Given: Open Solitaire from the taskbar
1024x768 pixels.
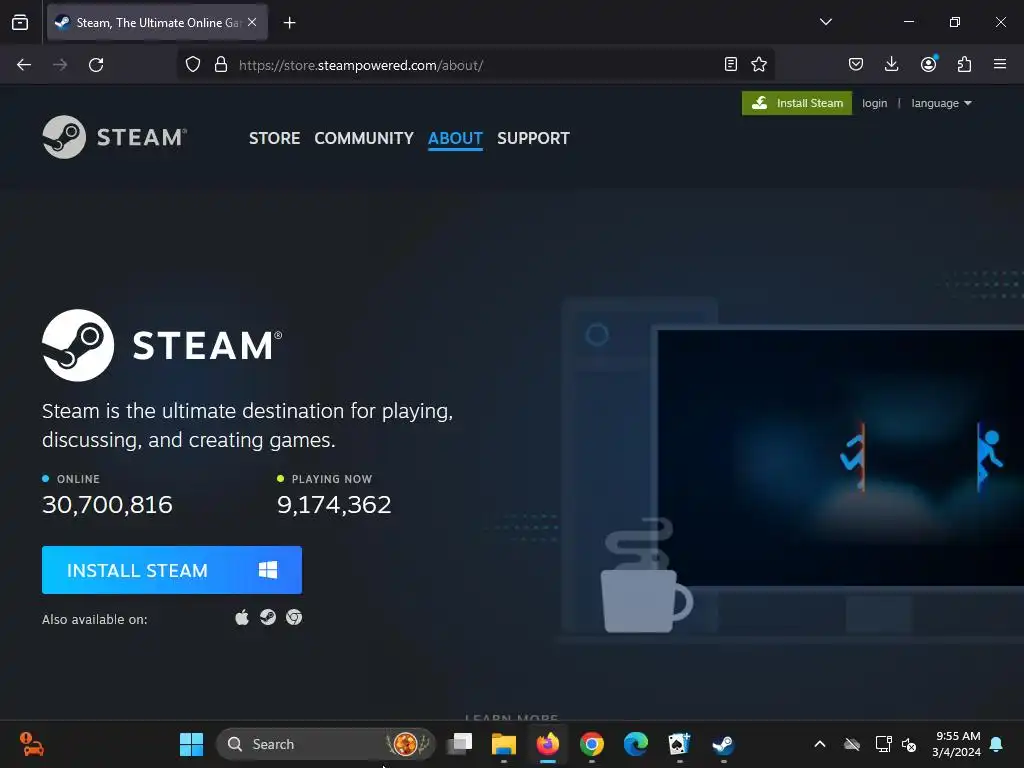Looking at the screenshot, I should (x=679, y=744).
